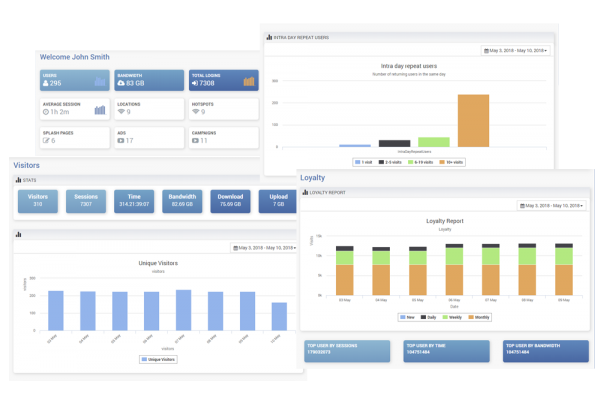Click the Users card bar chart icon
This screenshot has height=400, width=600.
click(x=99, y=82)
